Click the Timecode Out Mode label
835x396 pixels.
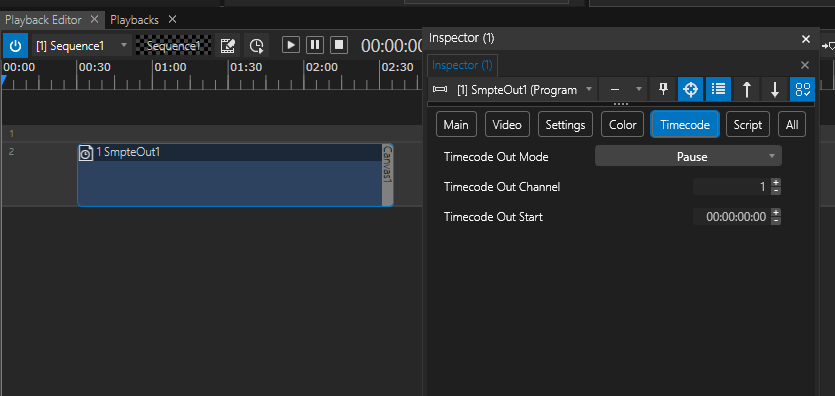(496, 157)
